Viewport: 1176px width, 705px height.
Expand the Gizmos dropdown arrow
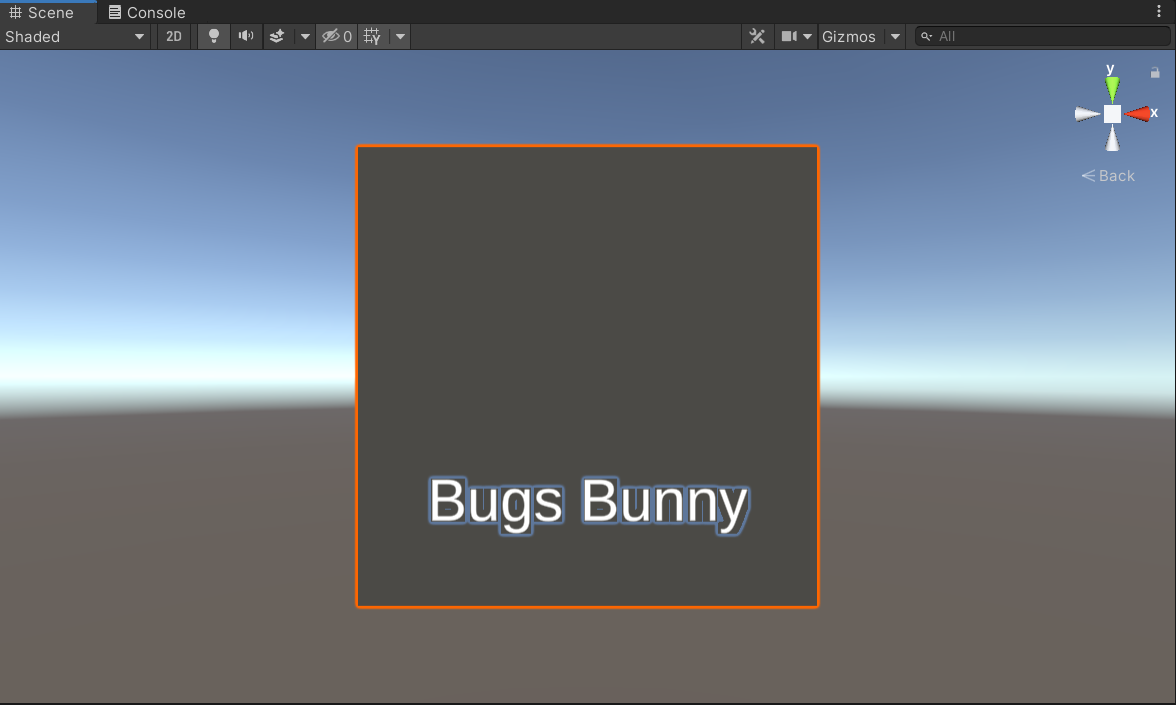[896, 36]
